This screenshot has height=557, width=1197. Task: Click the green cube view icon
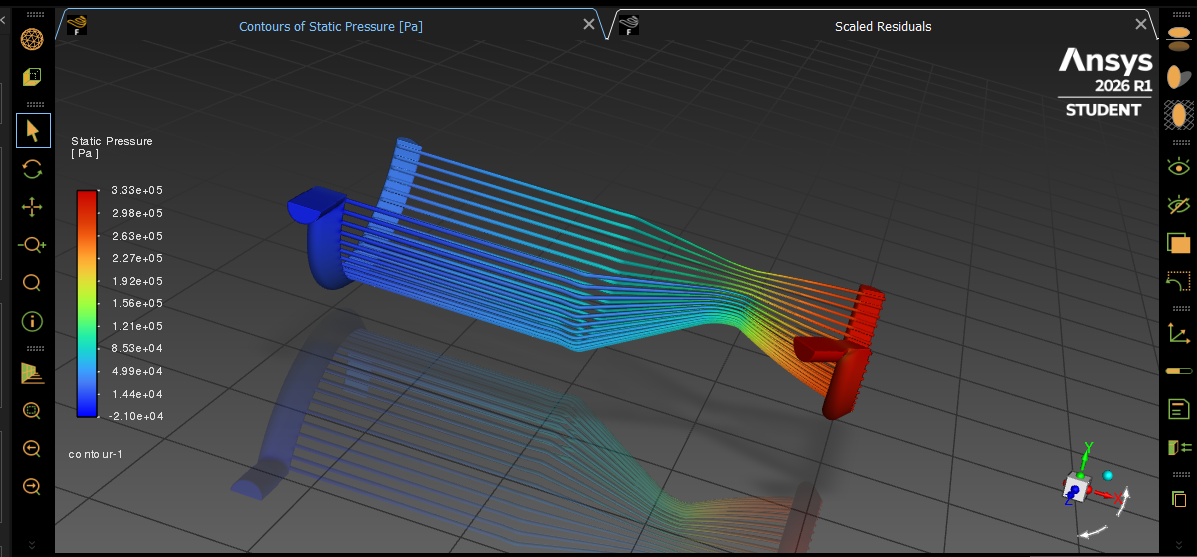(x=32, y=76)
